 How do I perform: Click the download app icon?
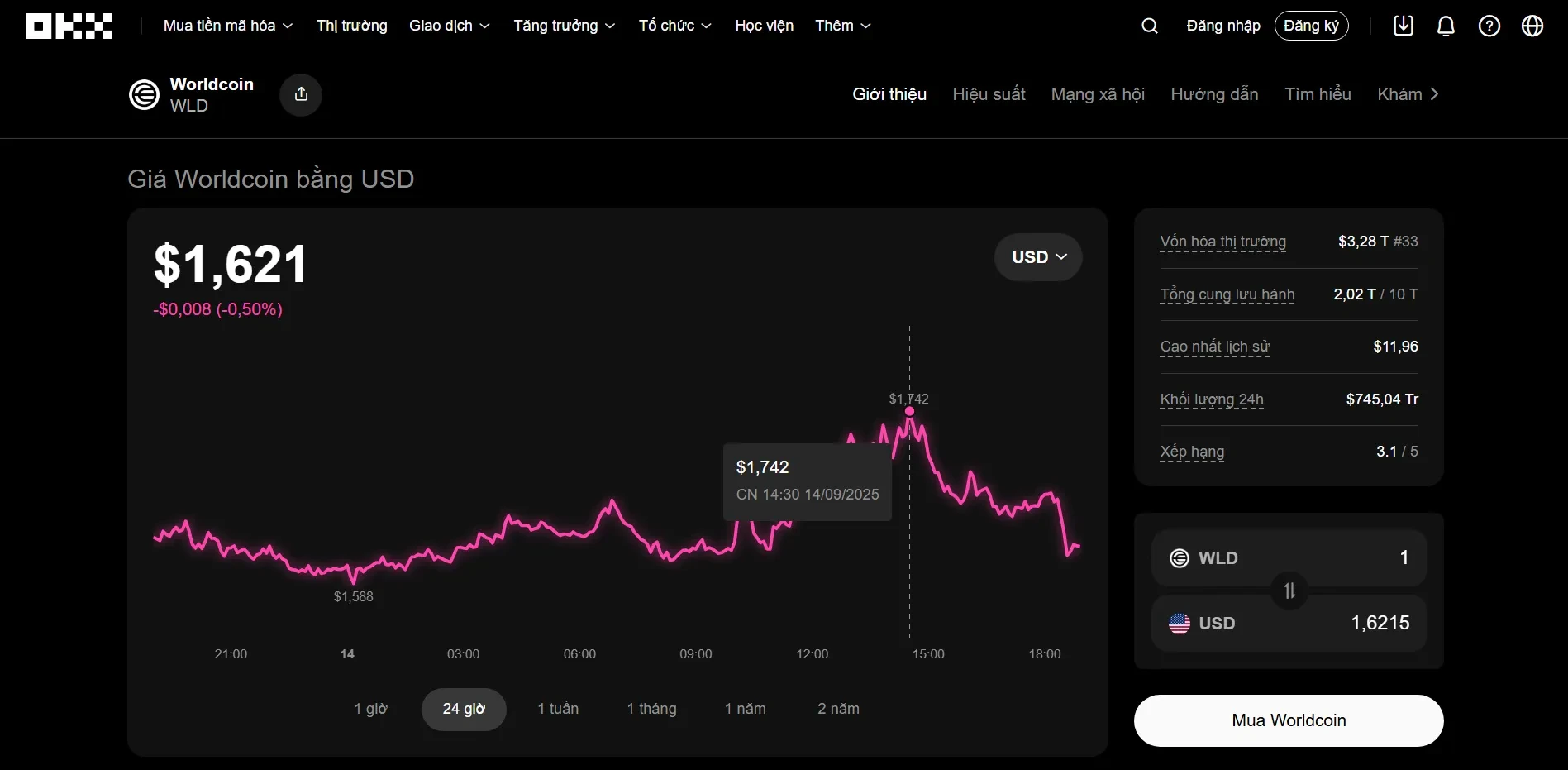[1403, 26]
